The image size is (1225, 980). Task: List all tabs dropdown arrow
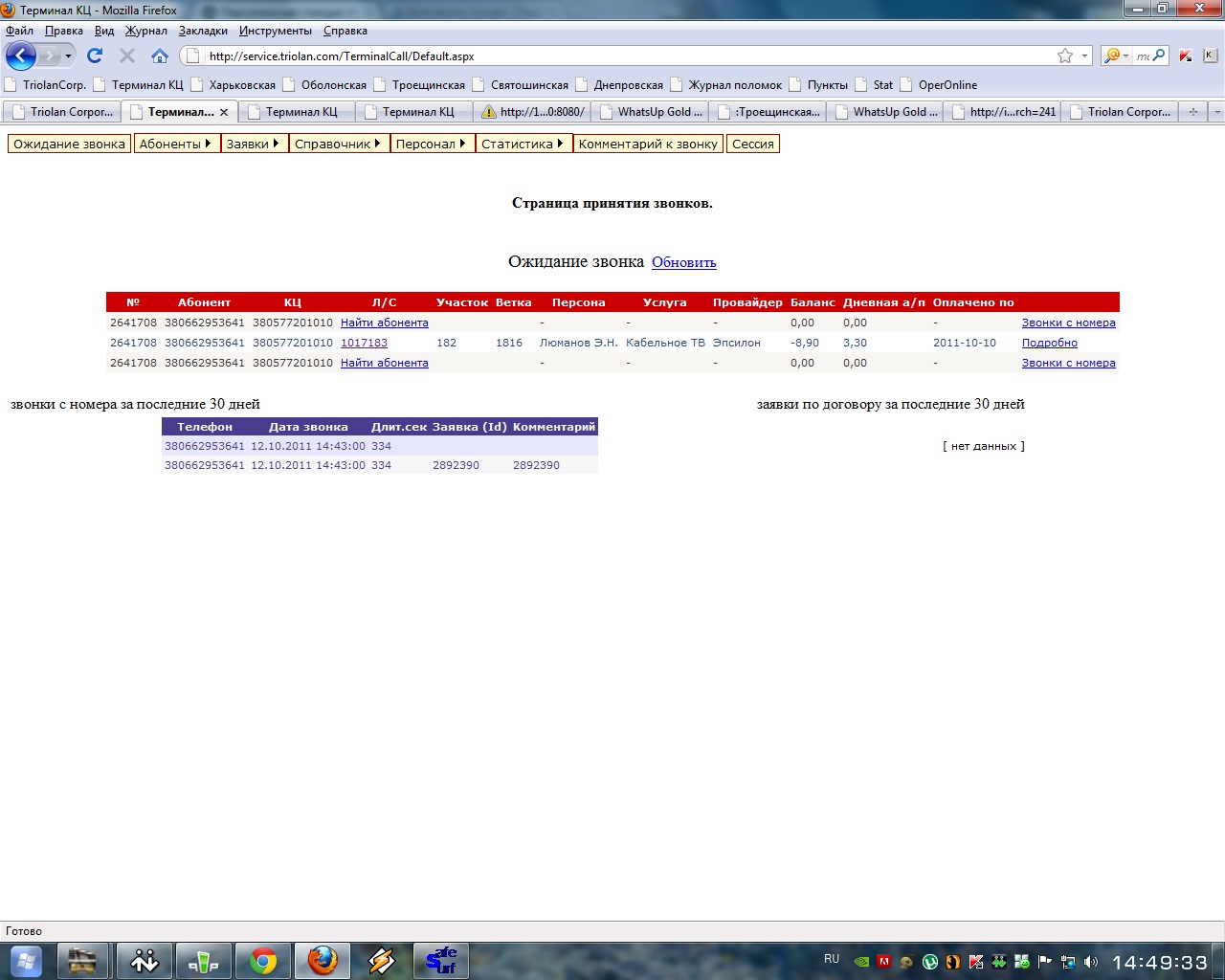point(1216,112)
